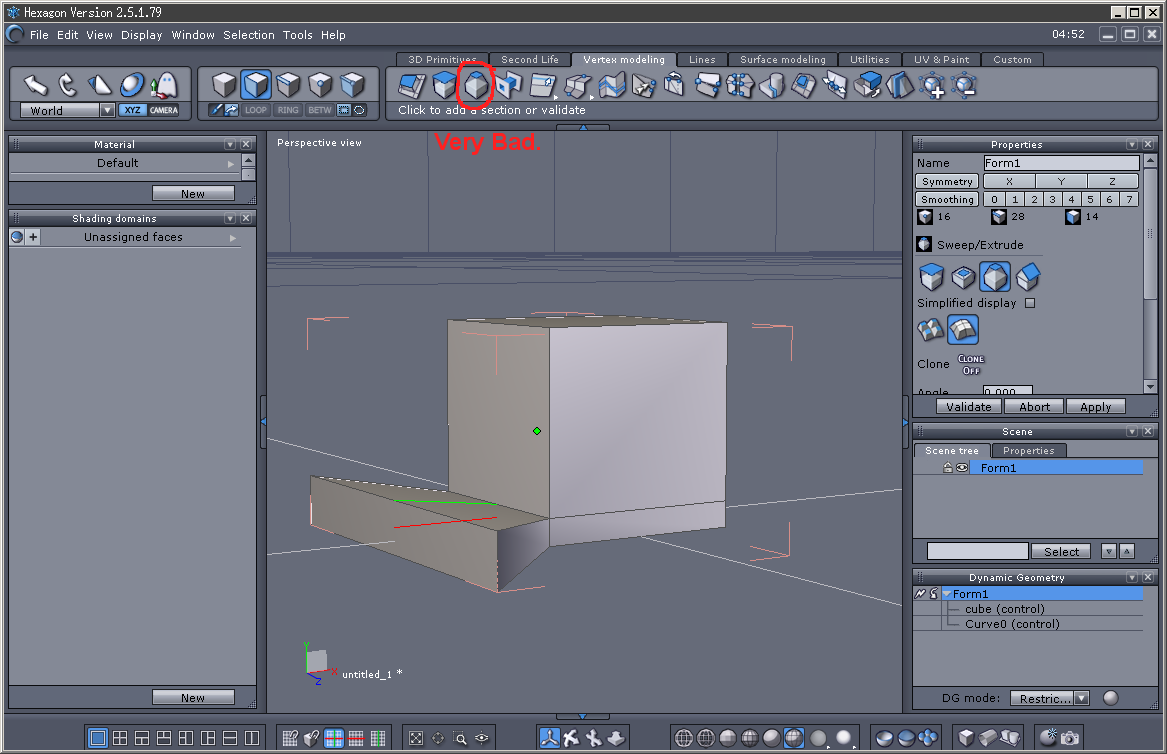Enable the Simplified display checkbox
Screen dimensions: 1167x754
(x=1030, y=303)
